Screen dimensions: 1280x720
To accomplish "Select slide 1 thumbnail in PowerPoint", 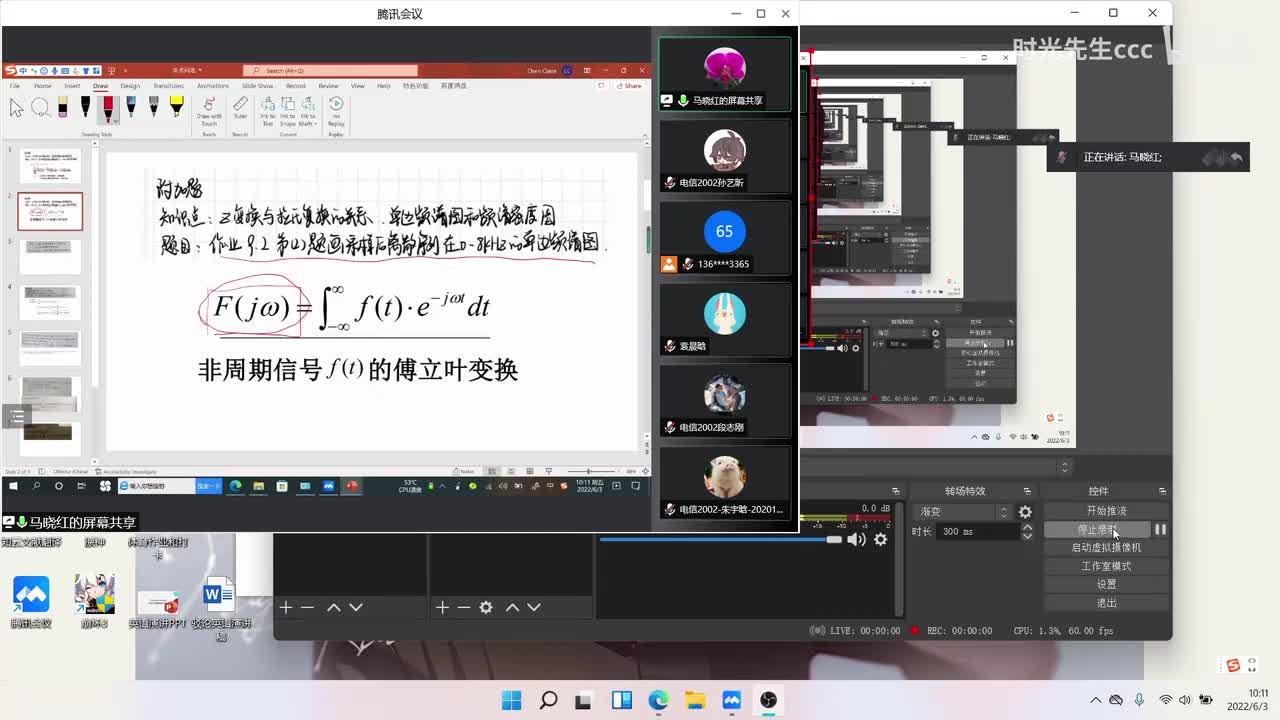I will pyautogui.click(x=50, y=165).
